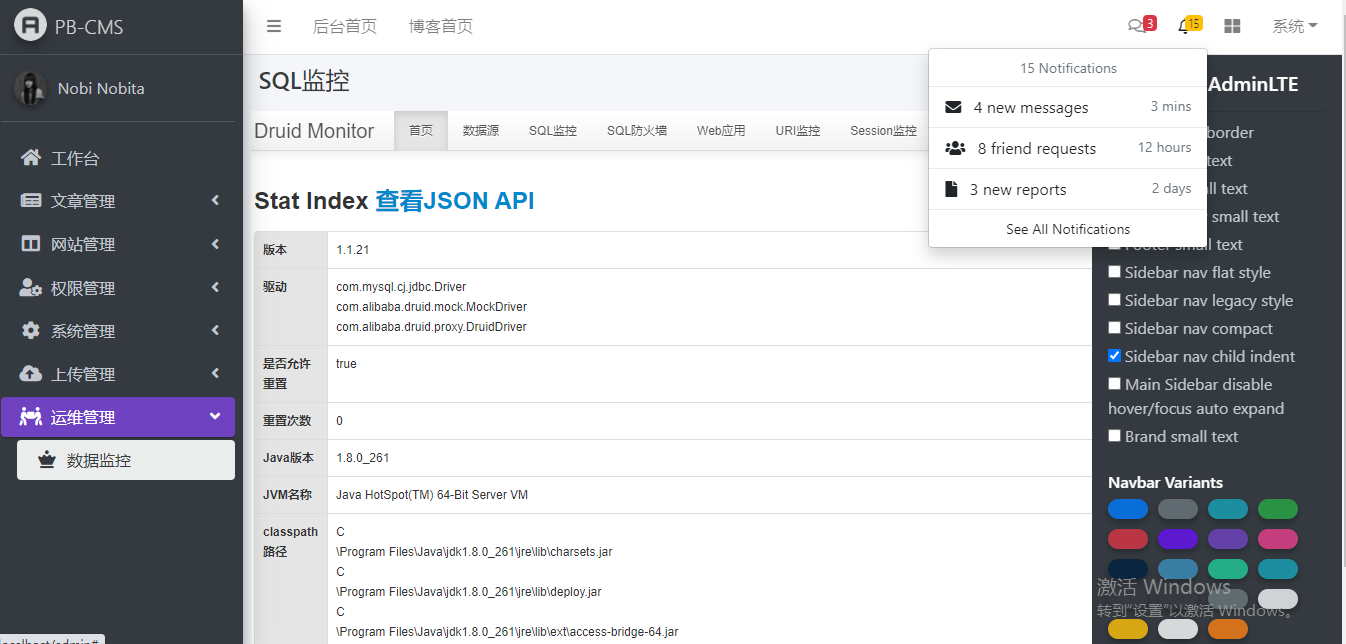Expand the 文章管理 menu chevron
The width and height of the screenshot is (1346, 644).
coord(215,201)
